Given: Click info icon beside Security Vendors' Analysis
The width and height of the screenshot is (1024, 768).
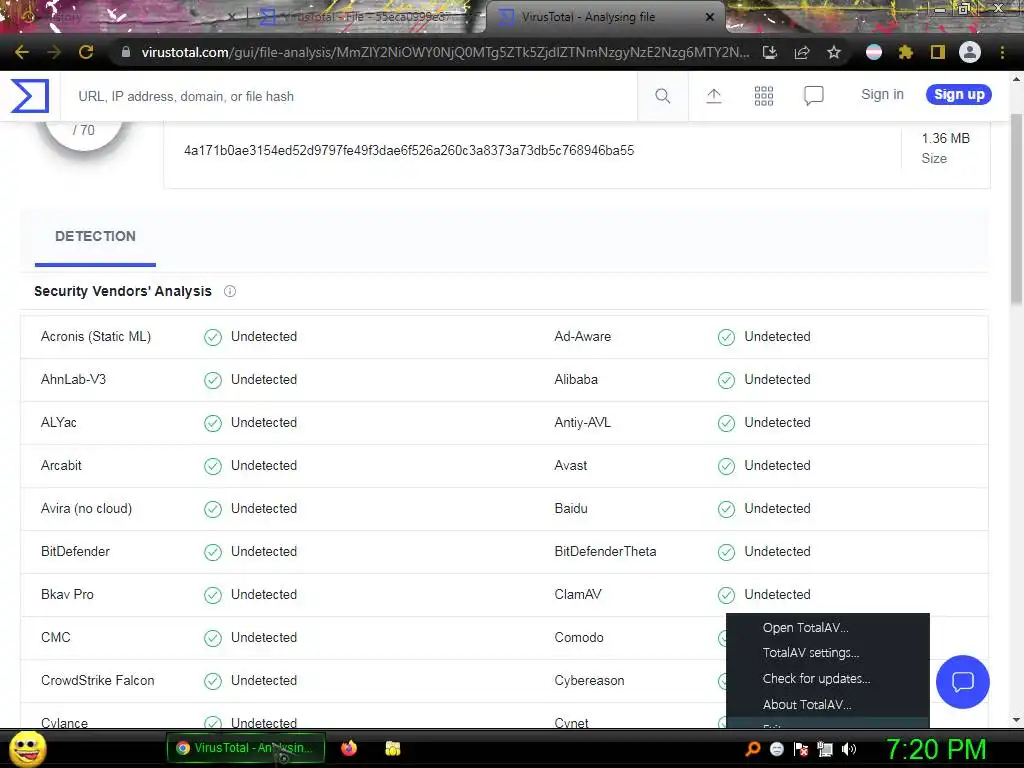Looking at the screenshot, I should click(230, 291).
